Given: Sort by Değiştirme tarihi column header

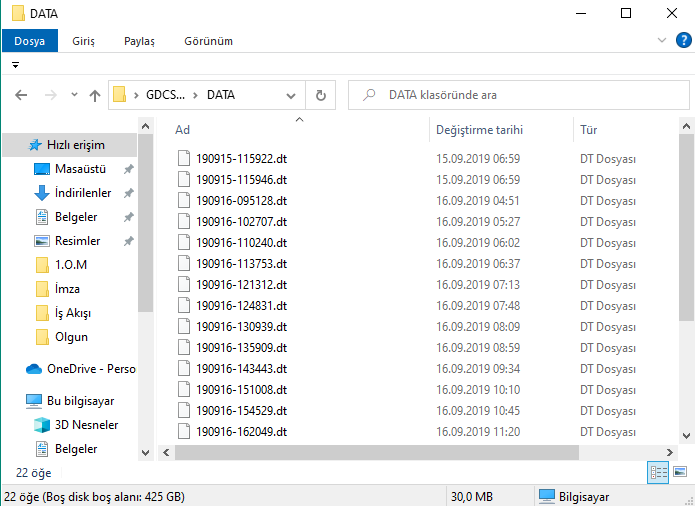Looking at the screenshot, I should [x=479, y=130].
